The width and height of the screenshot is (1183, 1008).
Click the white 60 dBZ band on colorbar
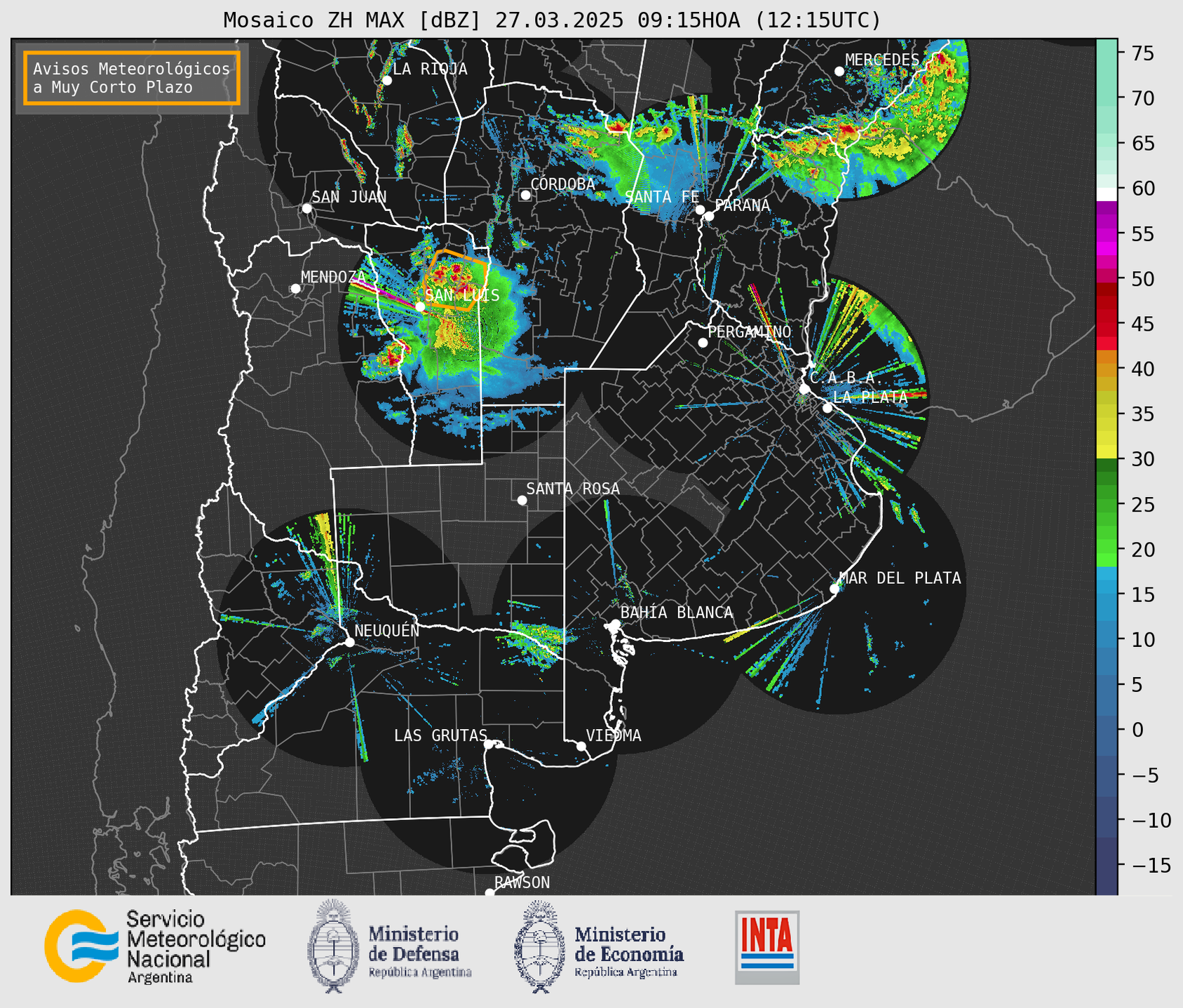[1107, 193]
